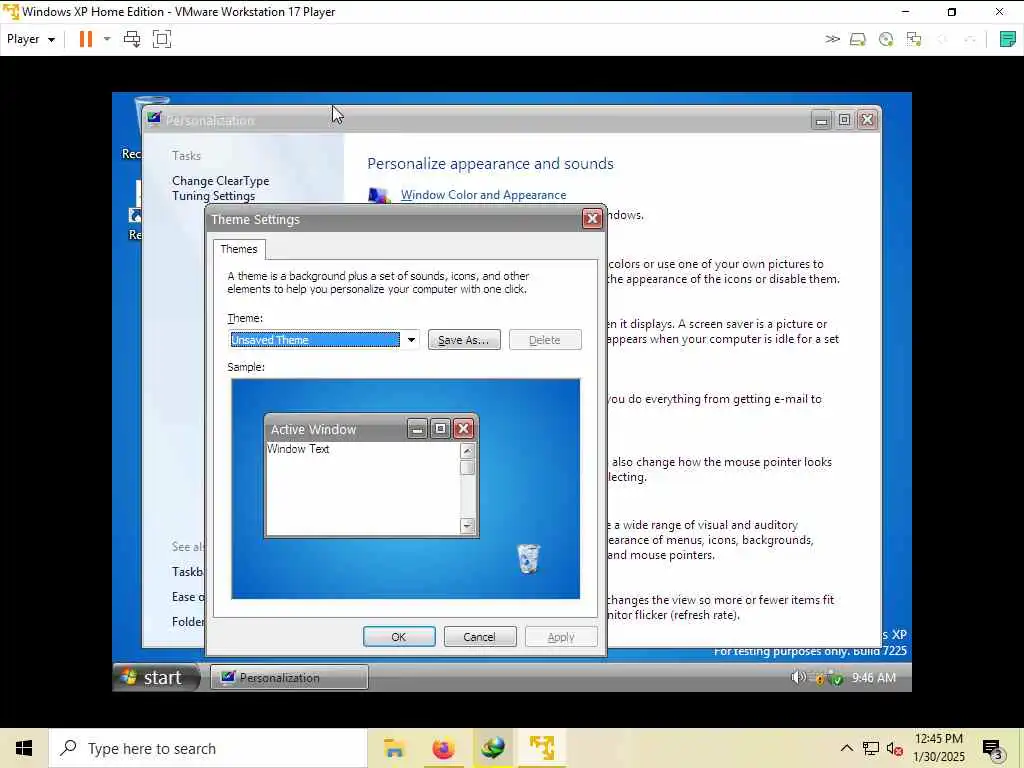Click the OK button in Theme Settings
Viewport: 1024px width, 768px height.
pos(399,637)
